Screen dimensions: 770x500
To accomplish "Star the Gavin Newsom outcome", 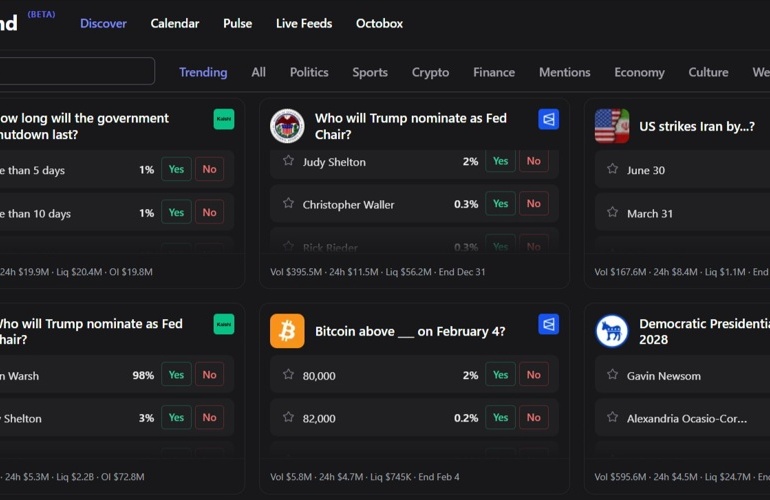I will [612, 375].
